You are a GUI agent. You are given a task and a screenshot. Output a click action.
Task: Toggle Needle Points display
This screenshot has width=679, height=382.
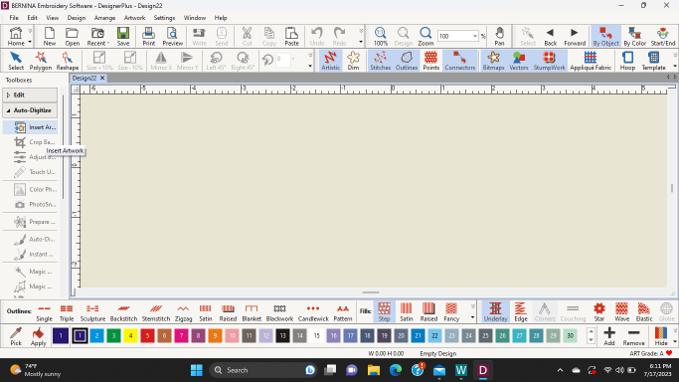[431, 61]
